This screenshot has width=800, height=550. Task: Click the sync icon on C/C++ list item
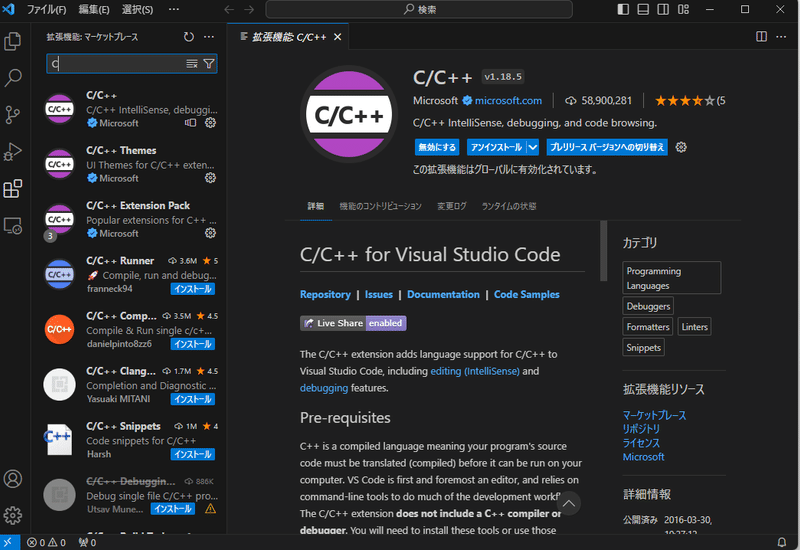click(x=190, y=123)
